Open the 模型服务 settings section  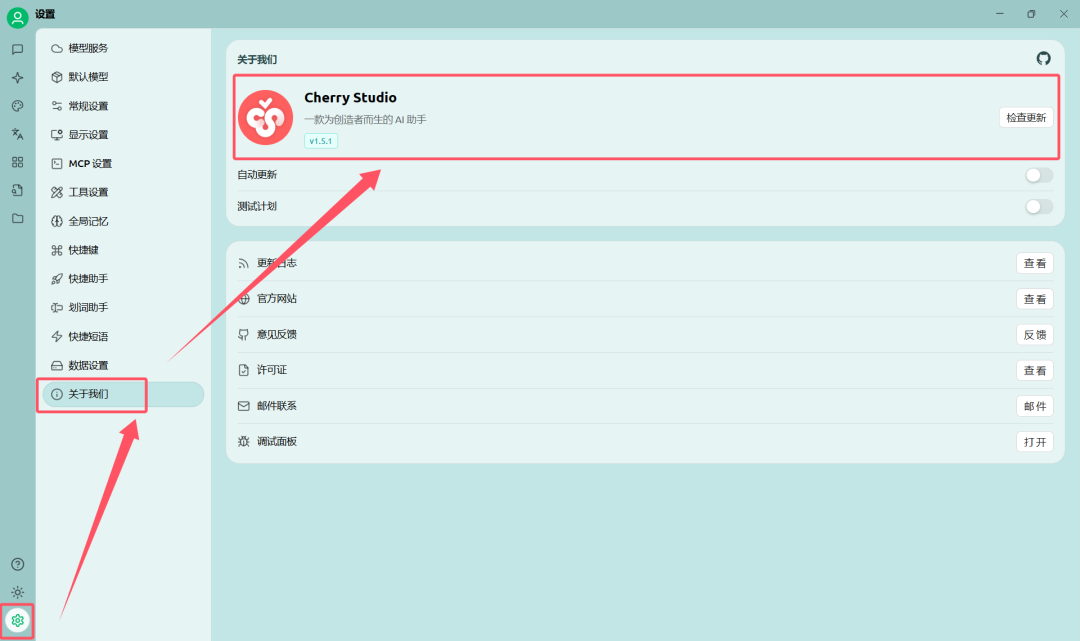click(123, 48)
